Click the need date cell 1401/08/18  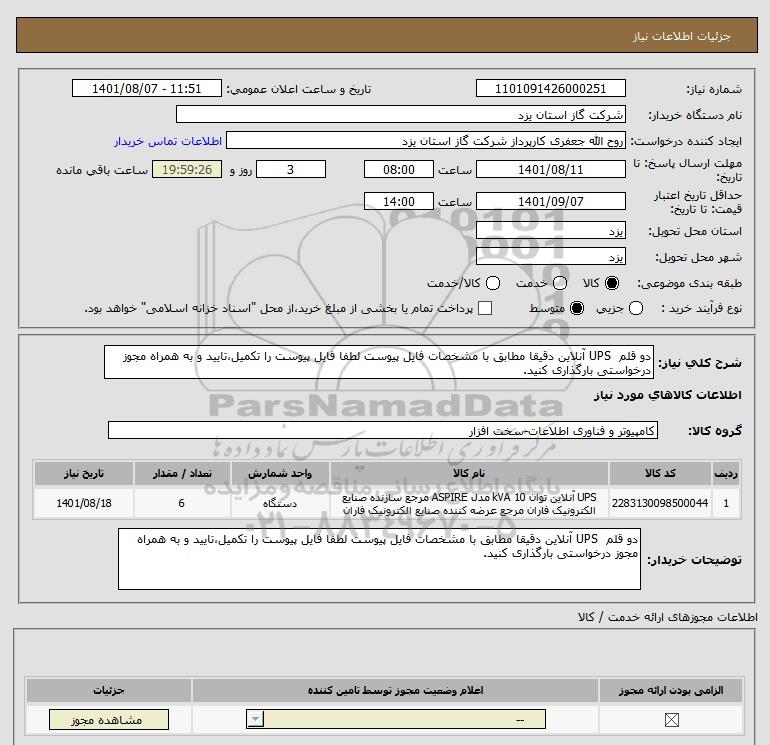coord(83,503)
